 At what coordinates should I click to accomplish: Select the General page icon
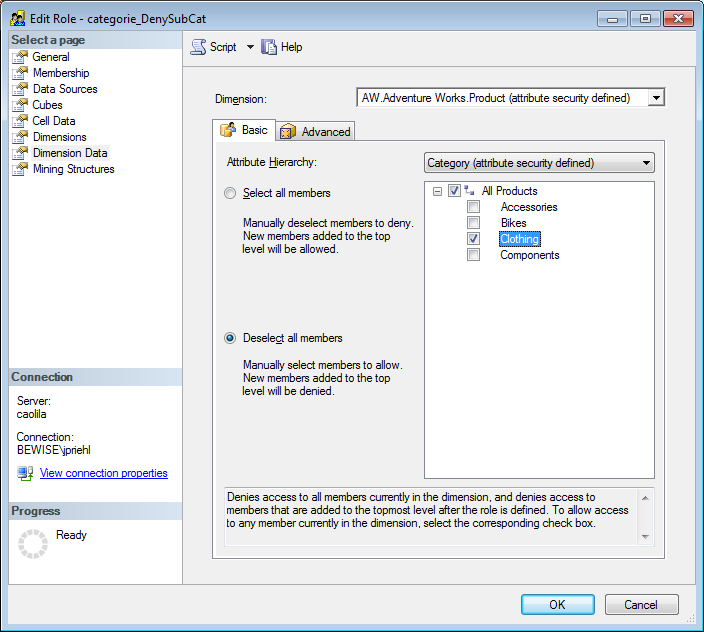[x=20, y=57]
